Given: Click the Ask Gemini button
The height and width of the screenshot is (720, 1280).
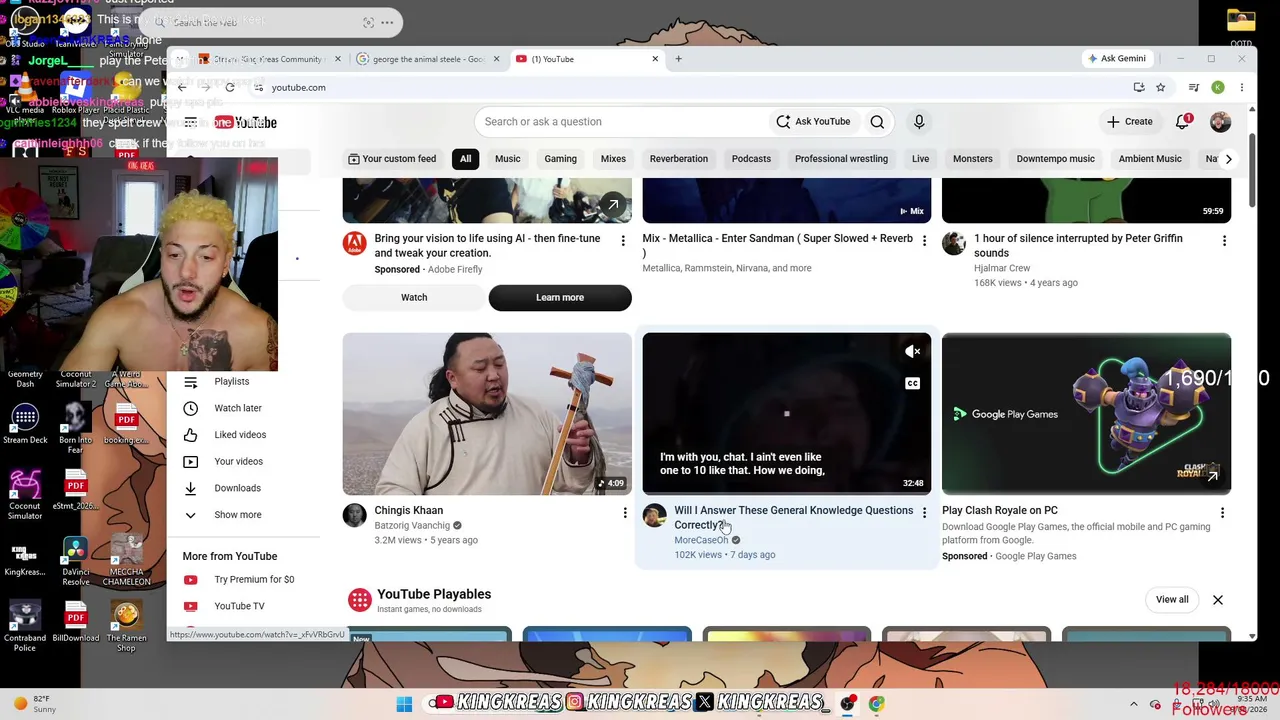Looking at the screenshot, I should click(x=1116, y=59).
